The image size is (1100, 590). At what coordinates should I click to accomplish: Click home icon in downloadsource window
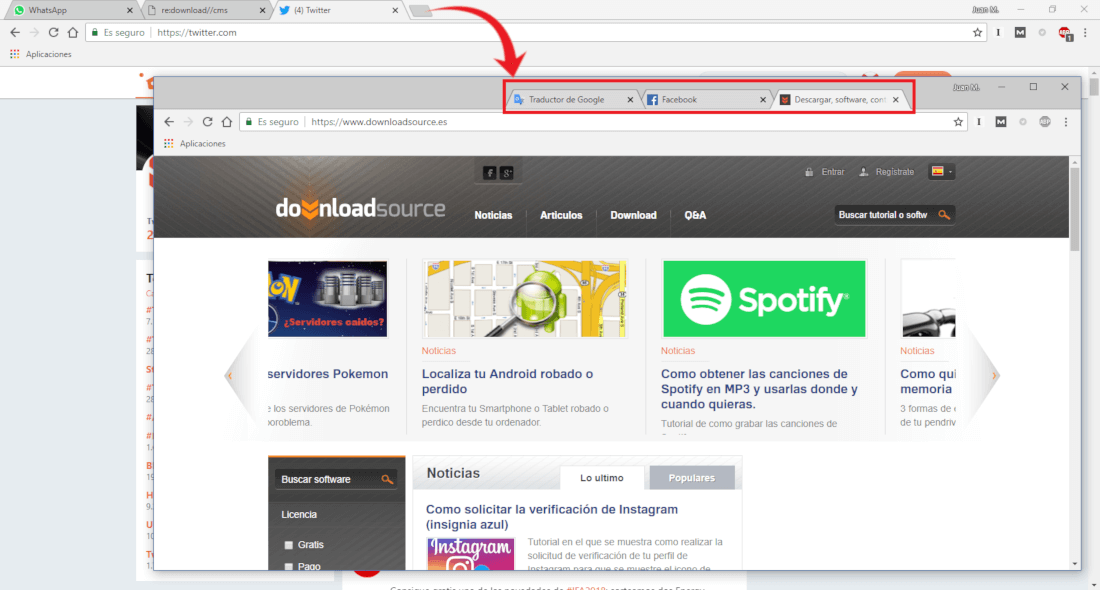(227, 121)
